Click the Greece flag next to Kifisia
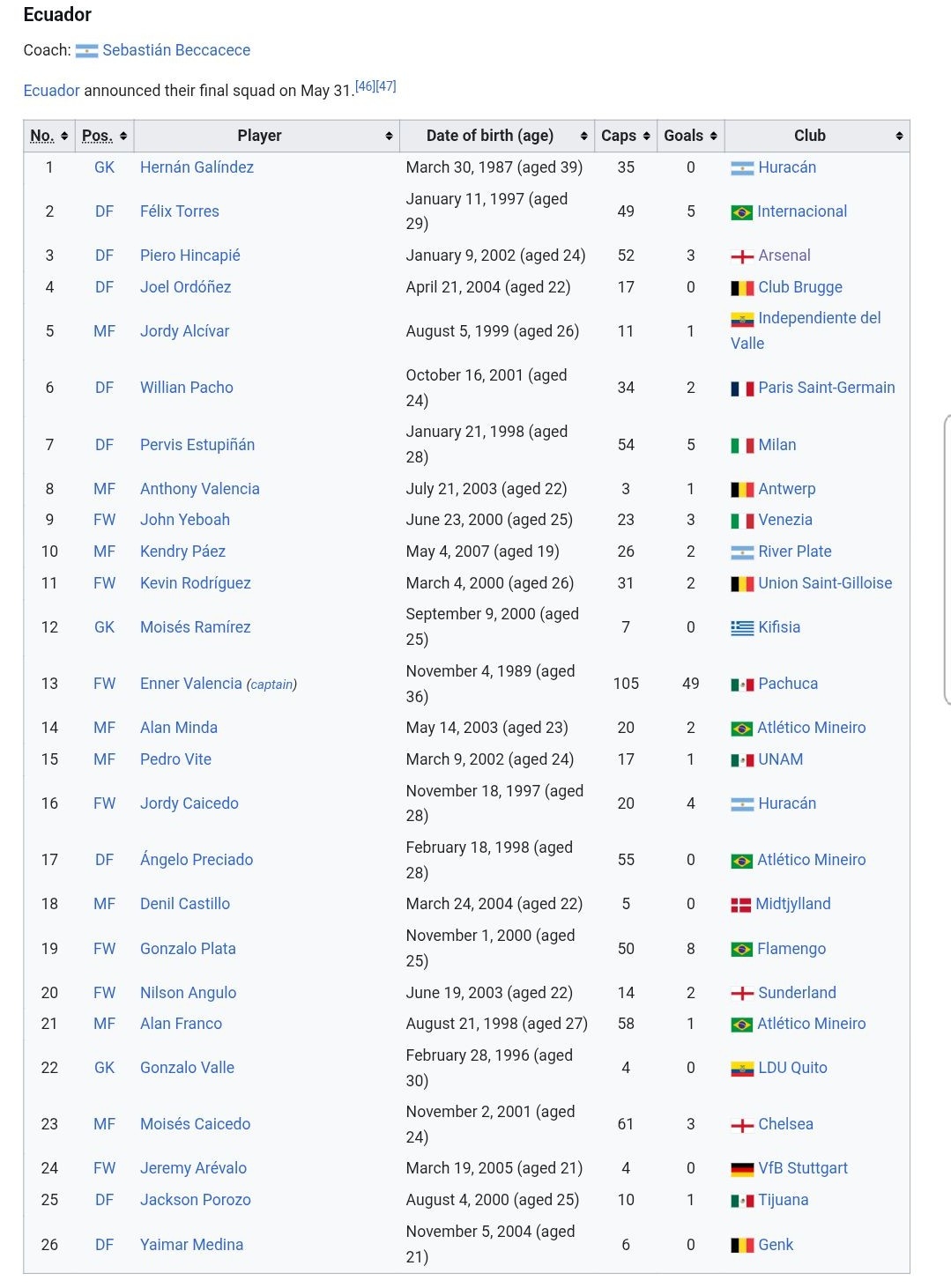Viewport: 951px width, 1288px height. [x=742, y=628]
